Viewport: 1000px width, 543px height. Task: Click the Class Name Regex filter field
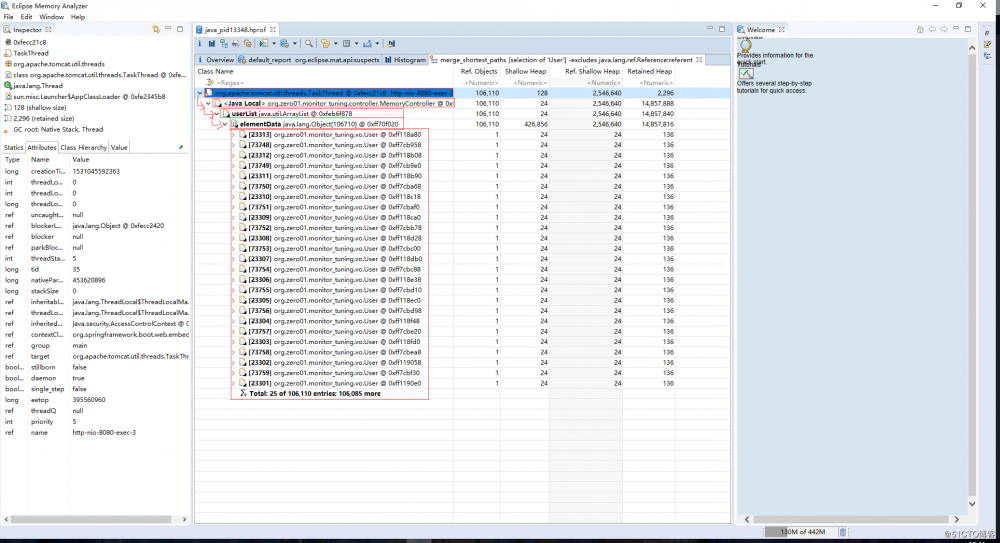click(260, 82)
